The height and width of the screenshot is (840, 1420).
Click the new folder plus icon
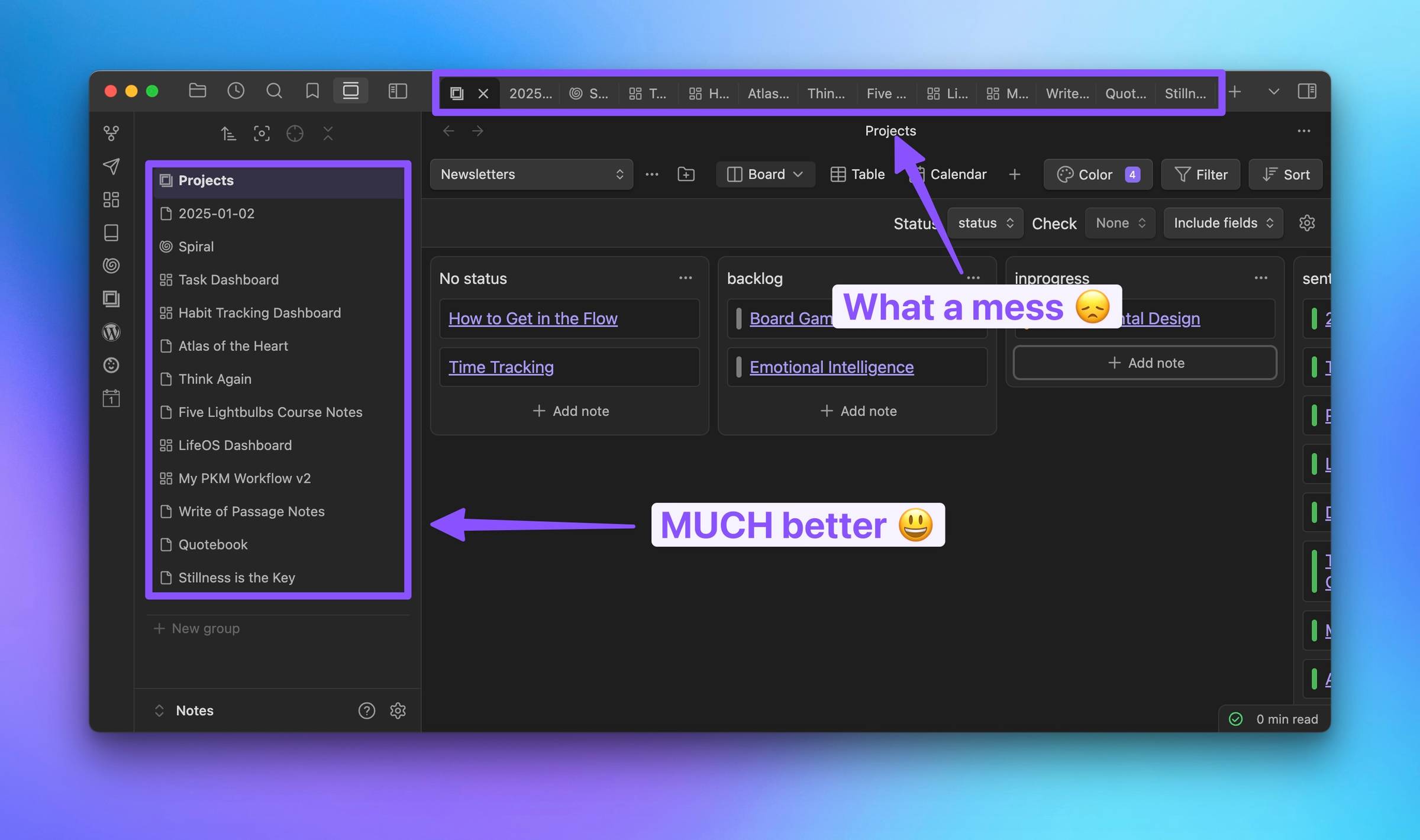686,175
